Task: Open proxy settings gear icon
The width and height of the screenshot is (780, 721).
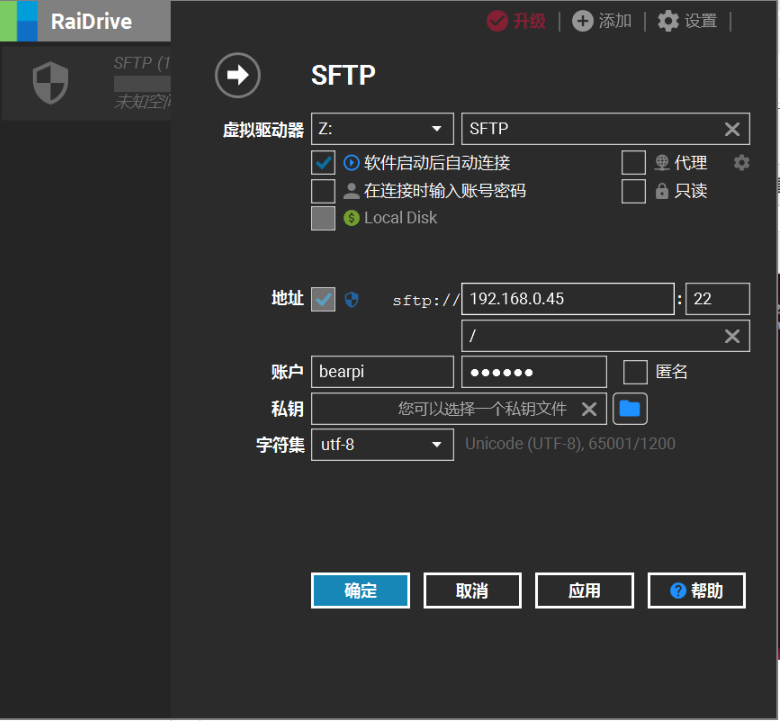Action: click(741, 163)
